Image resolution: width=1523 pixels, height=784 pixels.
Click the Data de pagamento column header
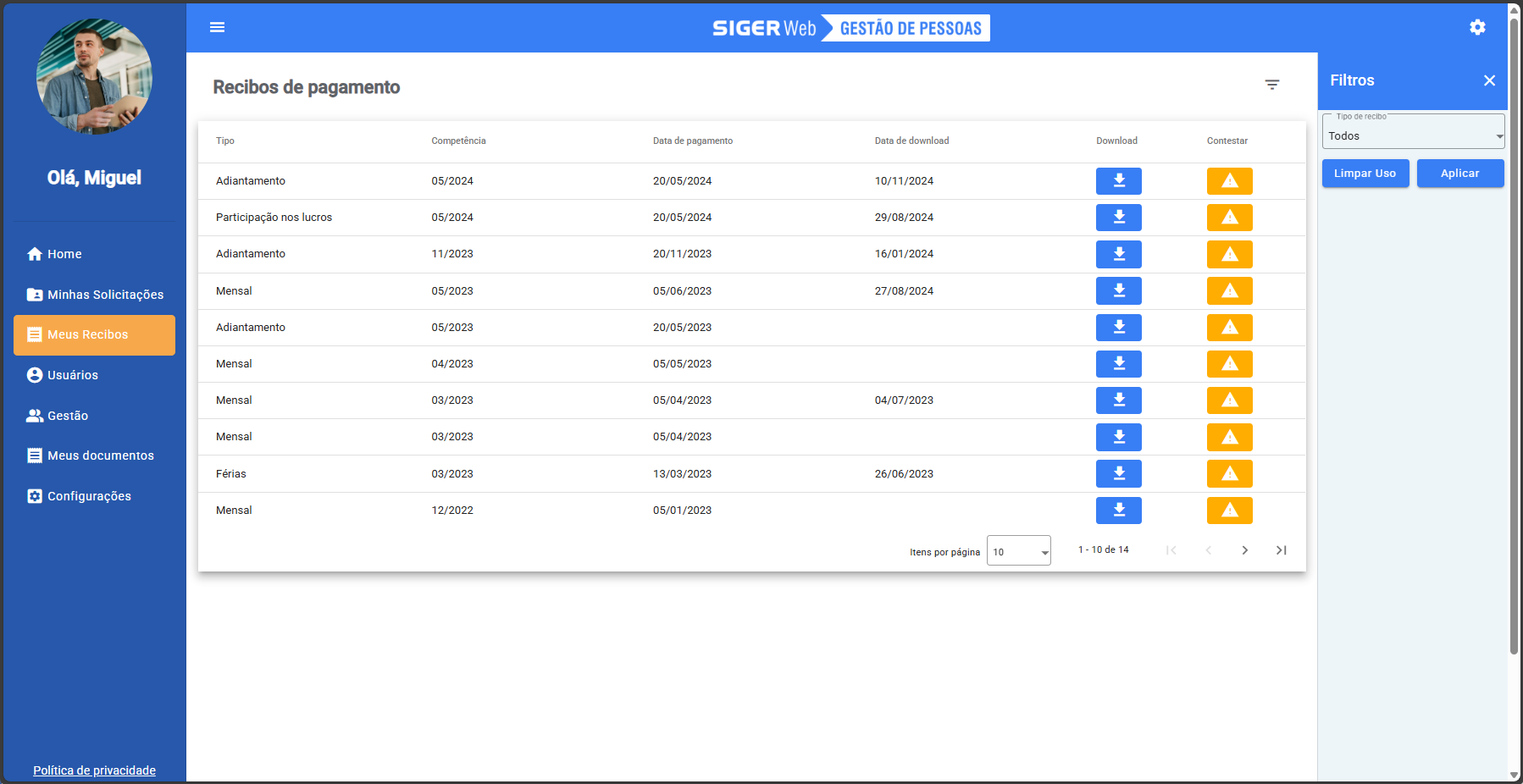(x=693, y=141)
